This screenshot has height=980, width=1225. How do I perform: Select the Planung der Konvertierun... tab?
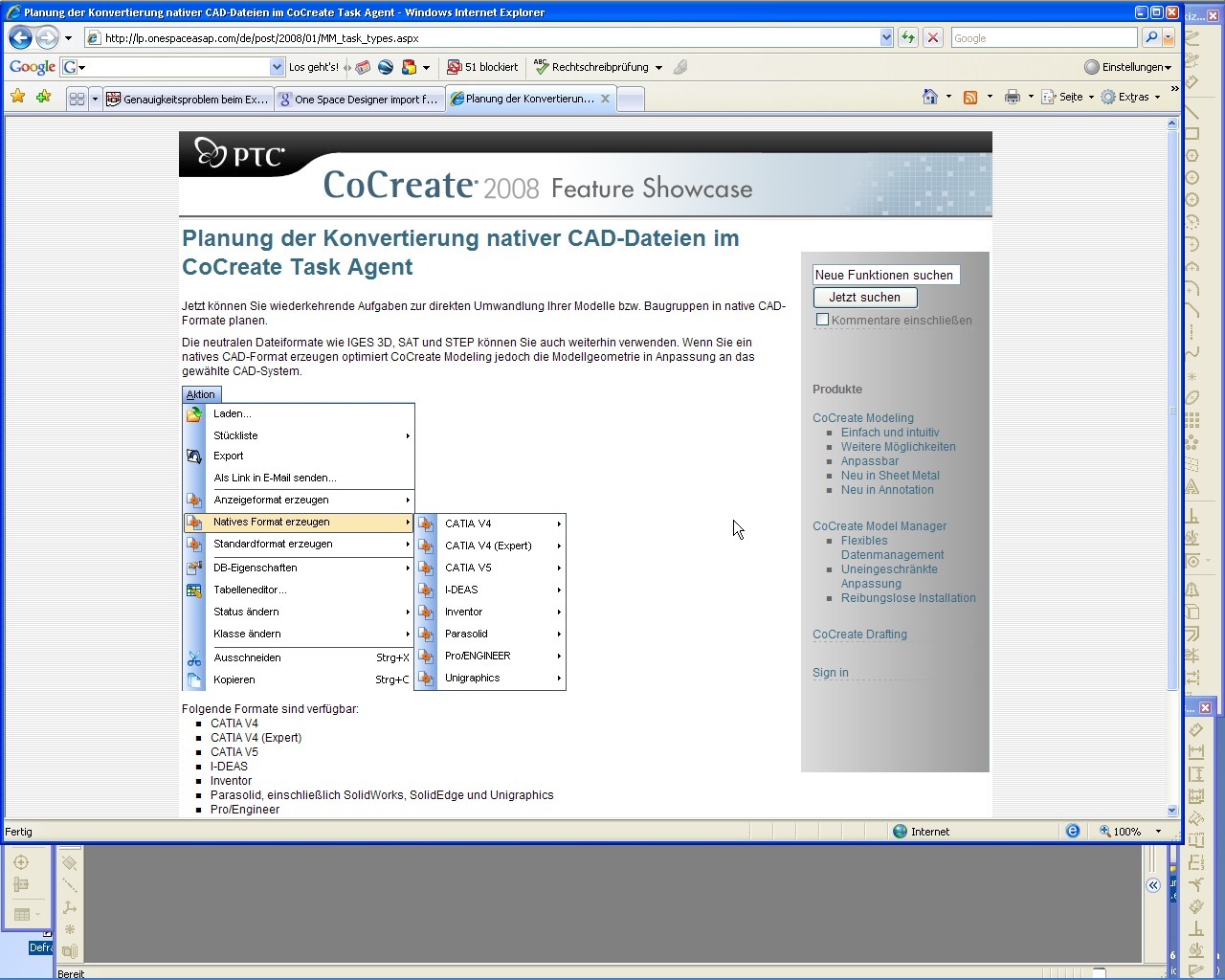pos(530,99)
